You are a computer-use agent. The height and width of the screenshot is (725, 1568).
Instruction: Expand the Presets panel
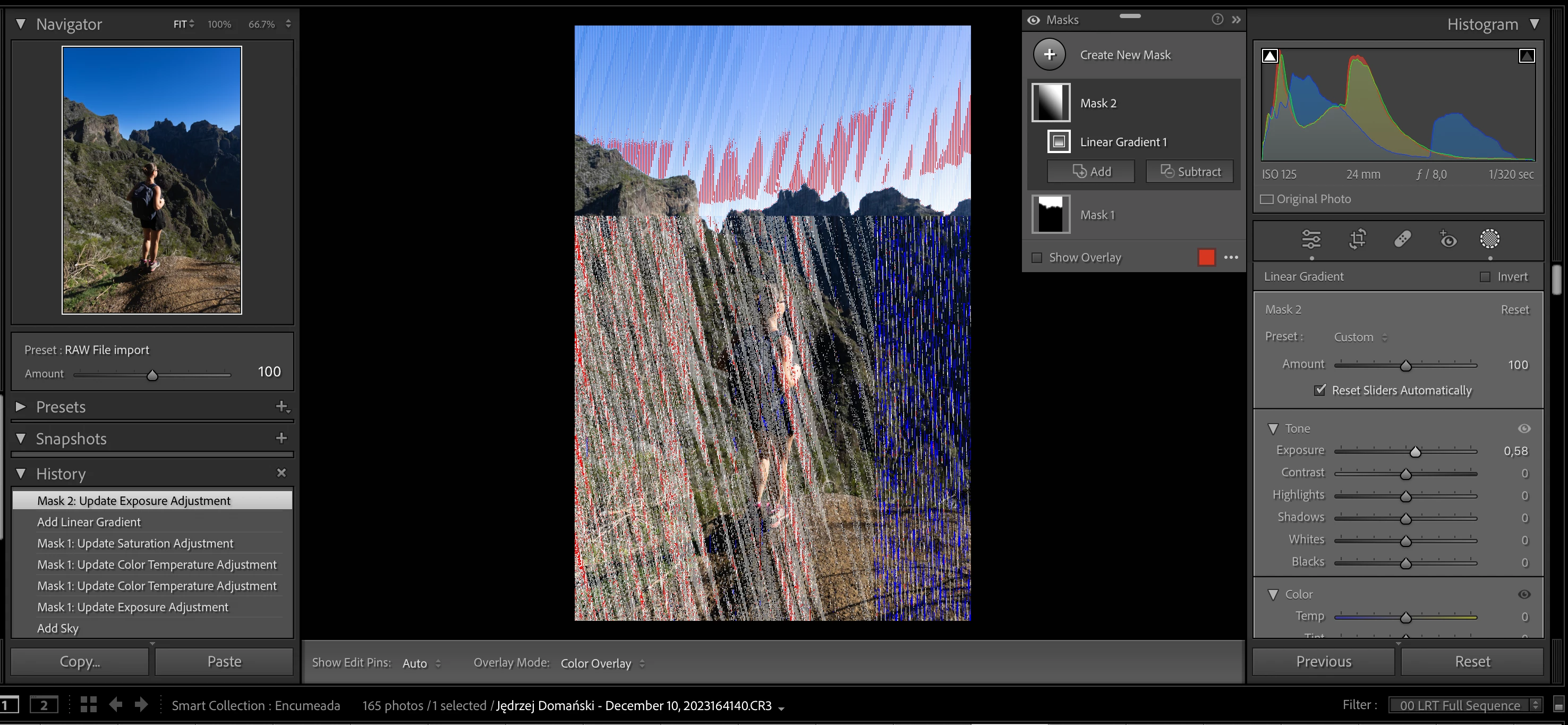21,407
